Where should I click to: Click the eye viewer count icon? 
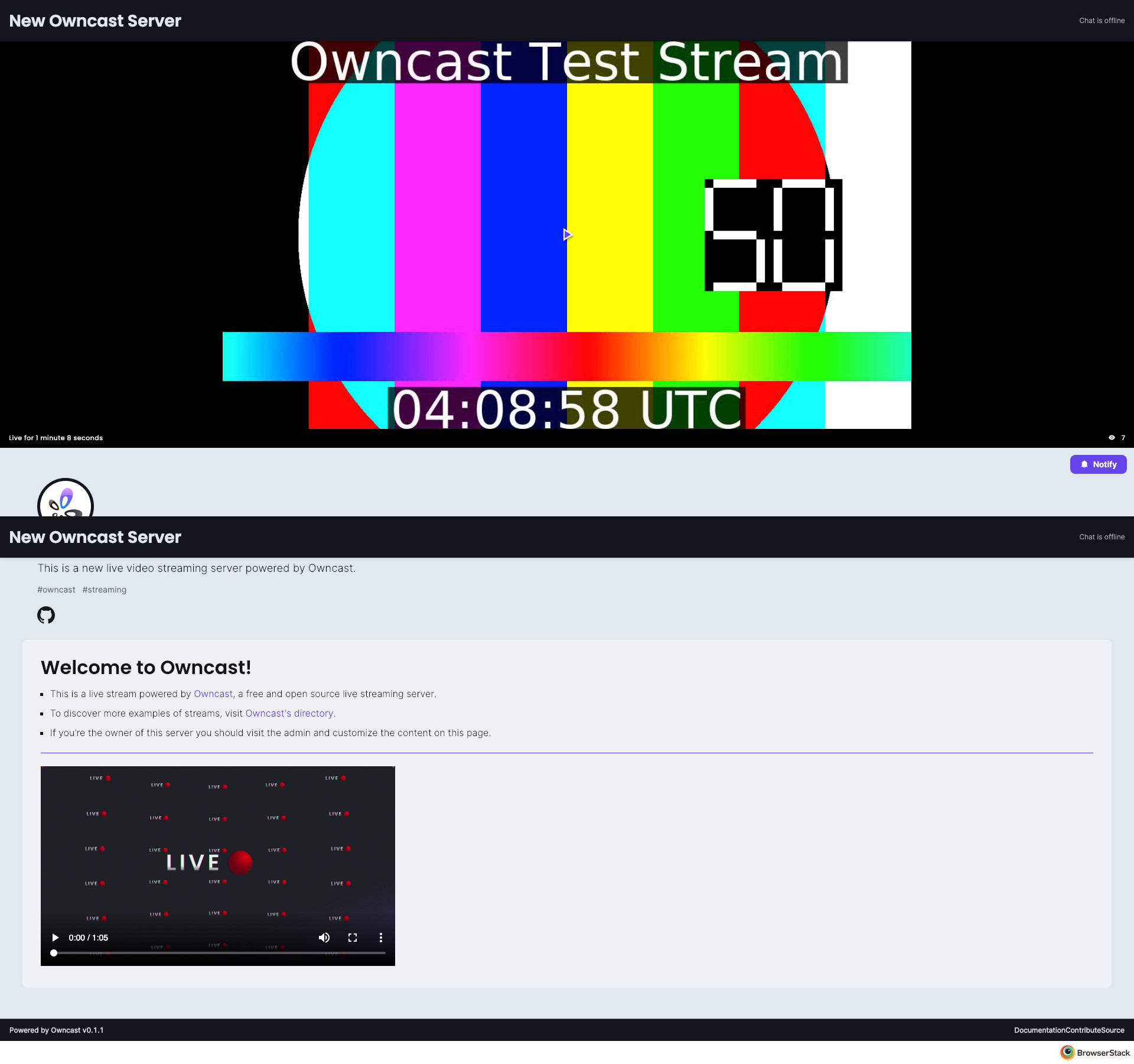(1112, 438)
